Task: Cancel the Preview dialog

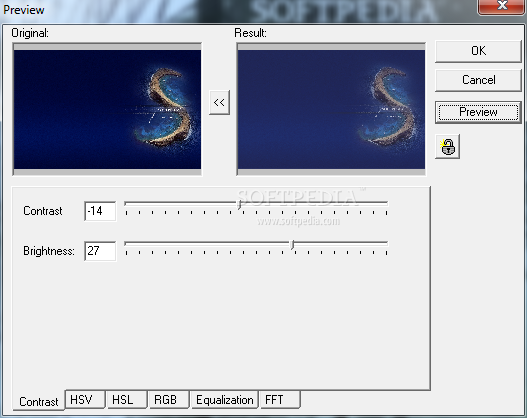Action: point(478,80)
